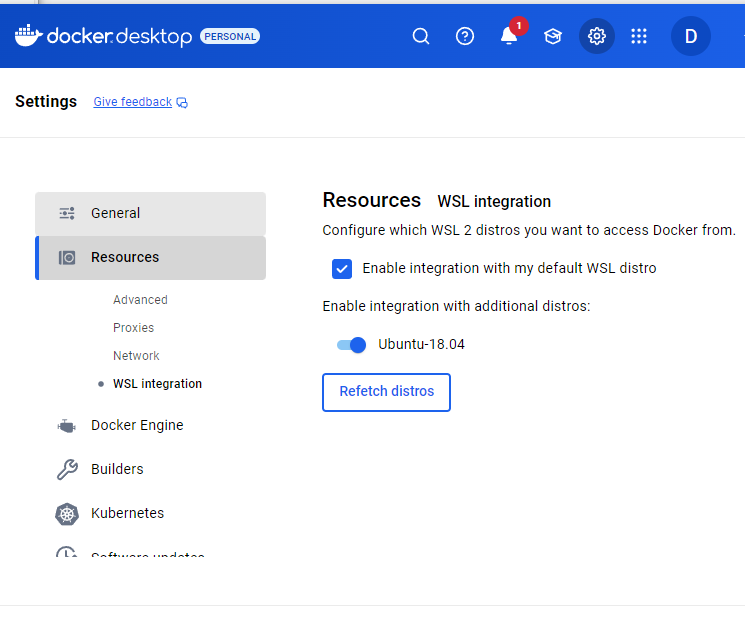Click the Resources disk icon
The image size is (745, 617).
(x=67, y=257)
